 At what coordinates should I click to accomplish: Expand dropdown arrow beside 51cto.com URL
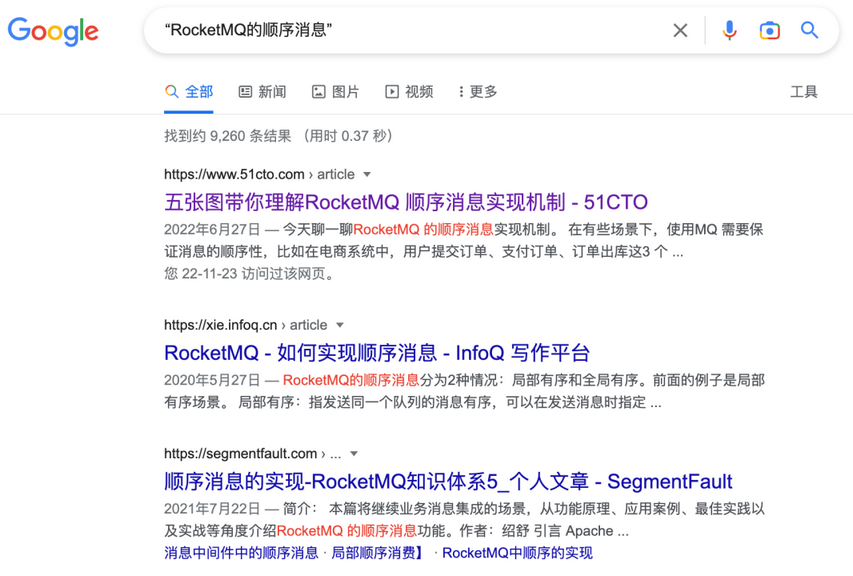(367, 175)
